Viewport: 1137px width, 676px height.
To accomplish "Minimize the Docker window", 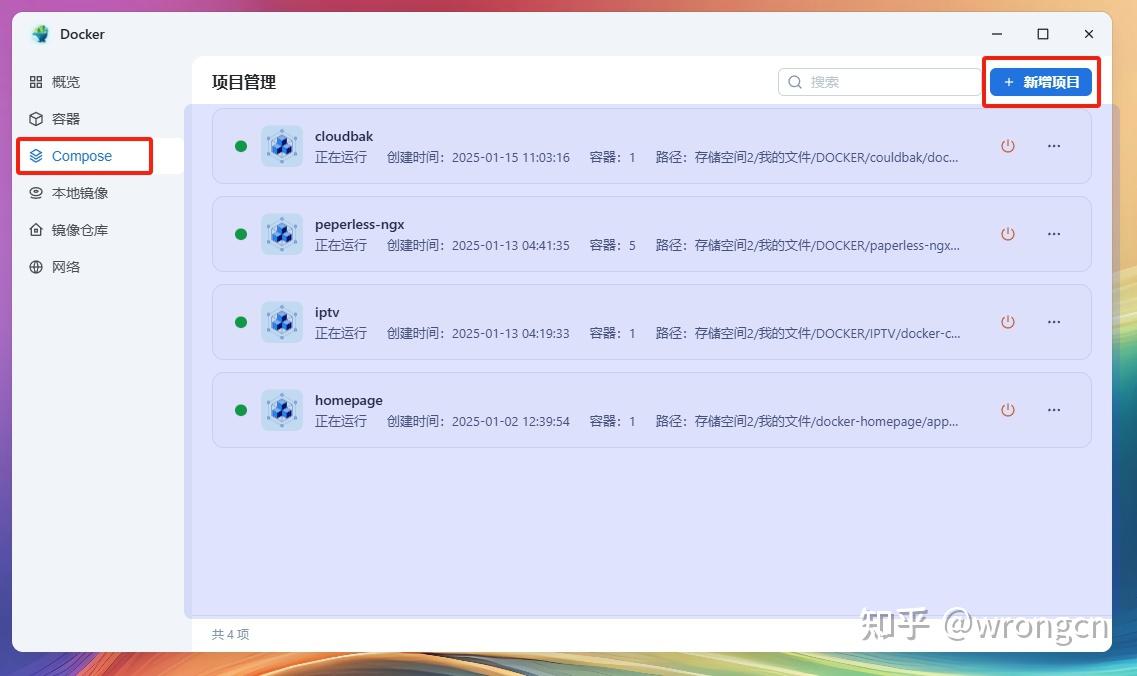I will coord(997,34).
